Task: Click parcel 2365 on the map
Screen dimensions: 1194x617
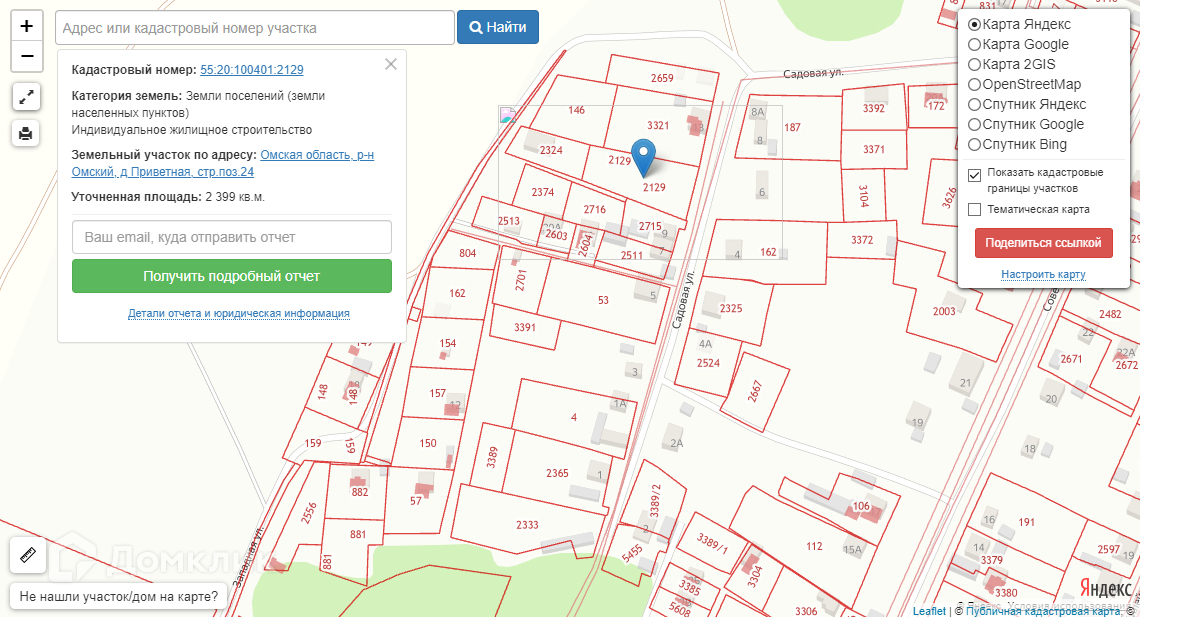Action: (x=557, y=473)
